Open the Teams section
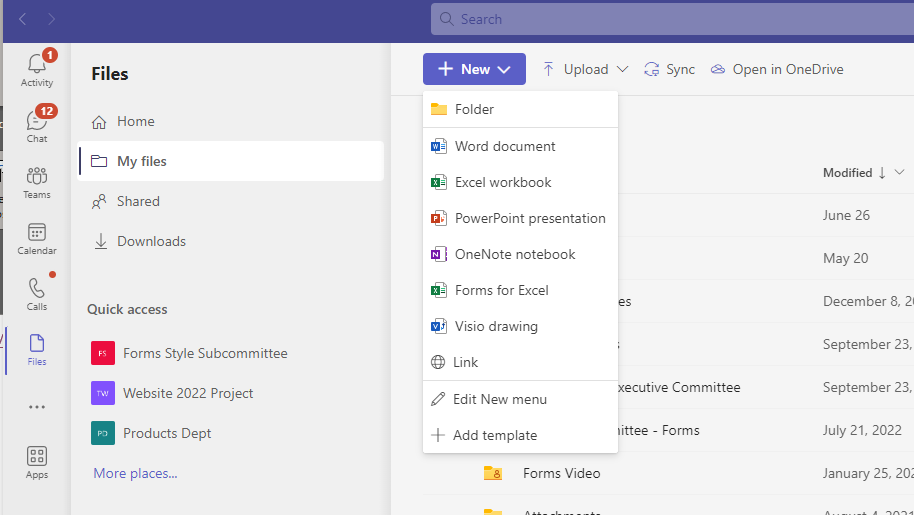Viewport: 914px width, 515px height. pos(37,182)
